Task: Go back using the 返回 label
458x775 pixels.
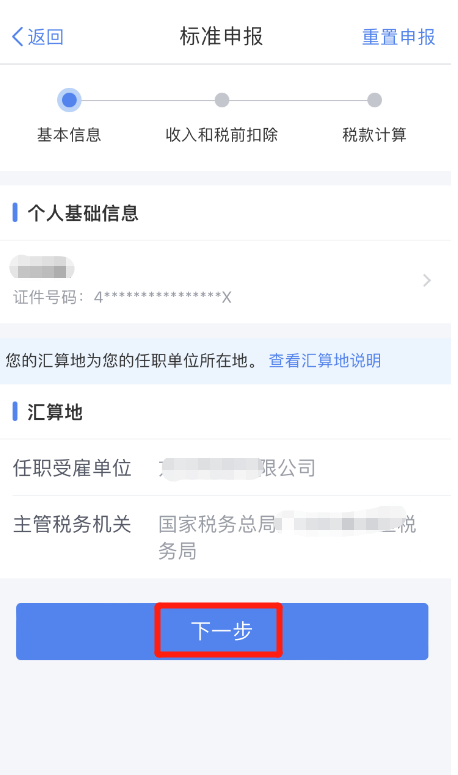Action: coord(45,37)
